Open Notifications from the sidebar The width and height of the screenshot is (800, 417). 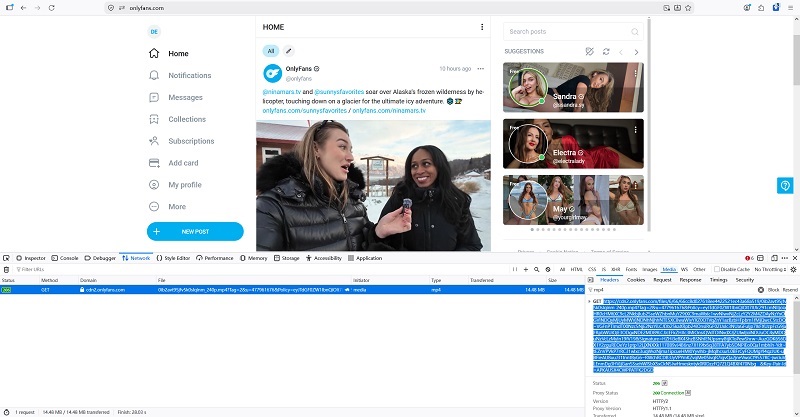point(180,75)
